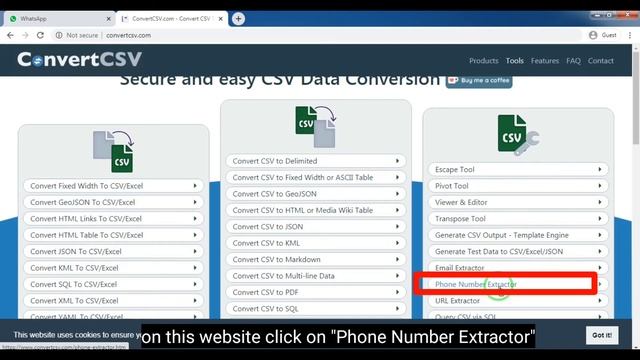The height and width of the screenshot is (360, 640).
Task: Open the Tools menu
Action: click(x=514, y=61)
